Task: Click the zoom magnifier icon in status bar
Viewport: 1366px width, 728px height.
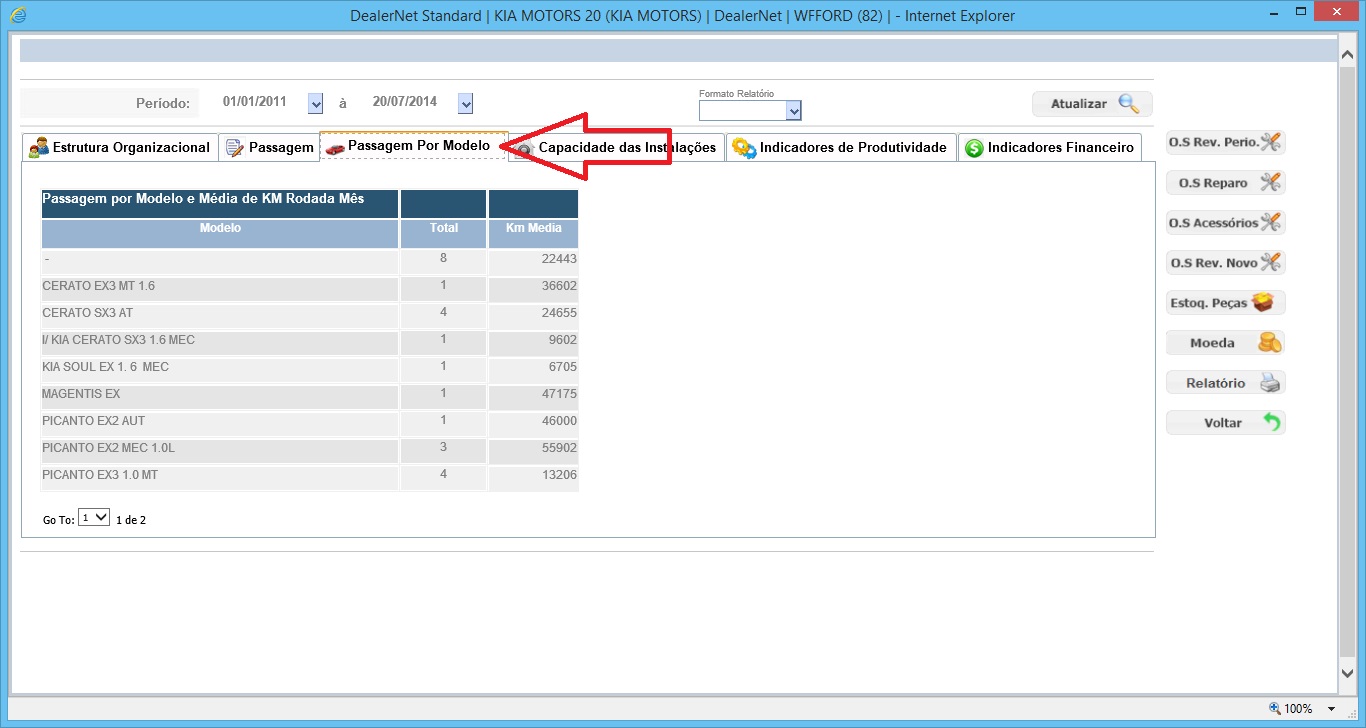Action: [1274, 708]
